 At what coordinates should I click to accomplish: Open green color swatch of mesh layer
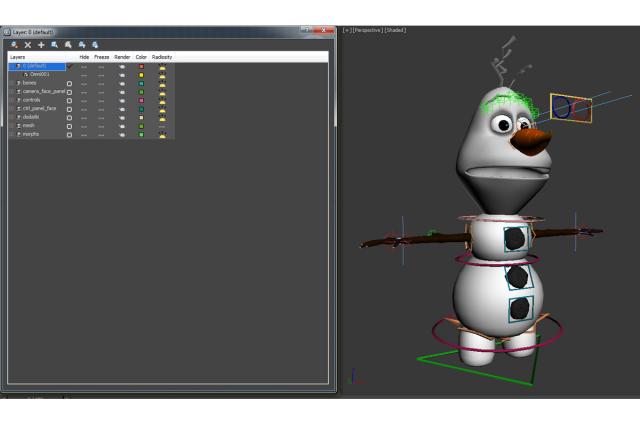141,127
